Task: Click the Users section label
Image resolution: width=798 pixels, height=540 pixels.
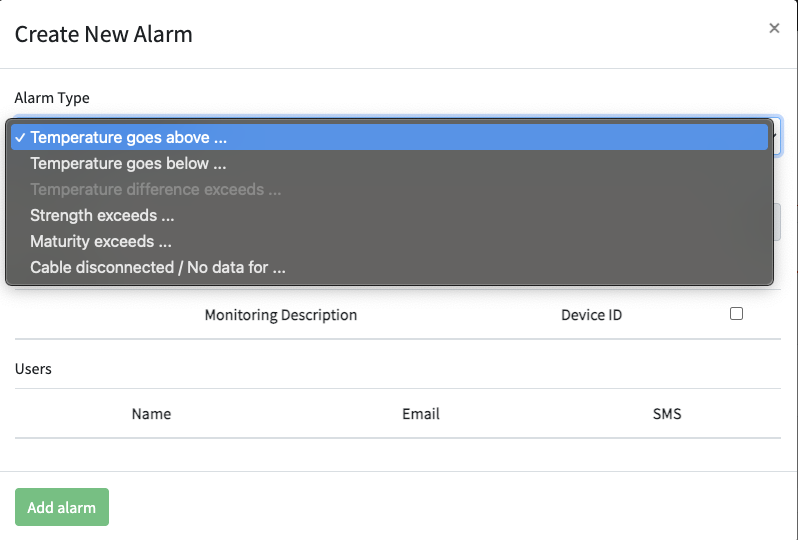Action: pyautogui.click(x=33, y=368)
